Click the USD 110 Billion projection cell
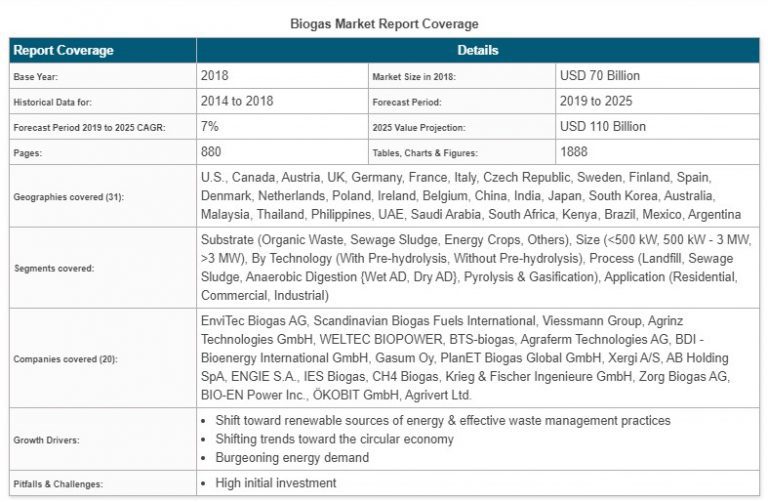 click(603, 127)
